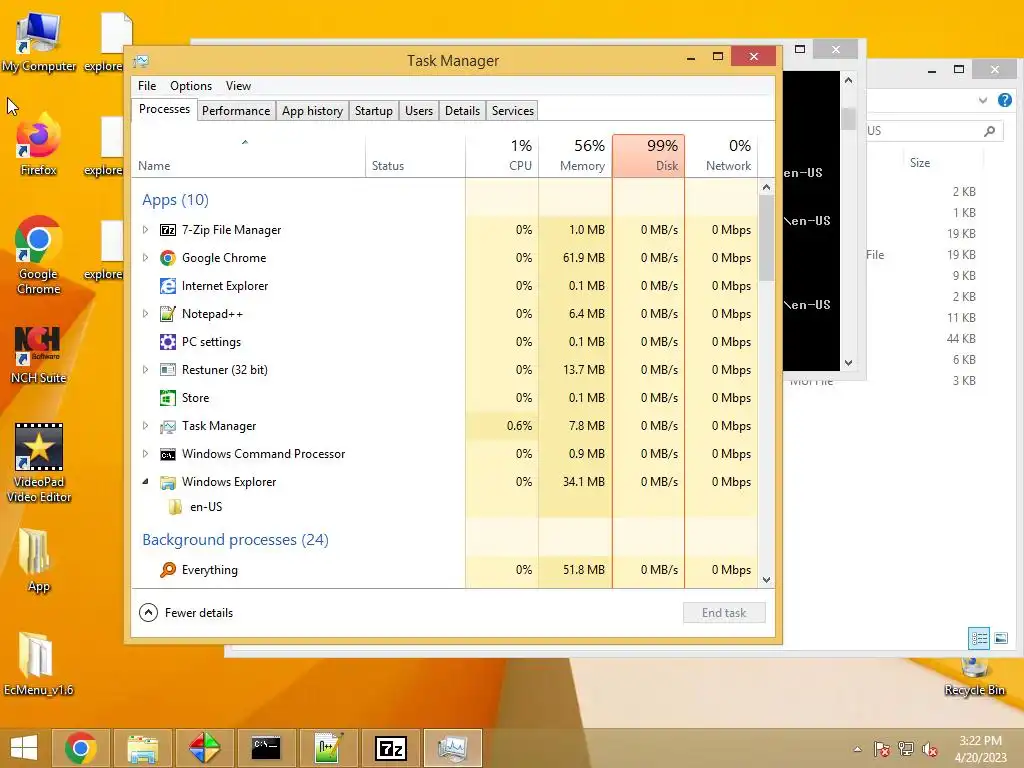
Task: Click the Task Manager taskbar icon
Action: pyautogui.click(x=453, y=748)
